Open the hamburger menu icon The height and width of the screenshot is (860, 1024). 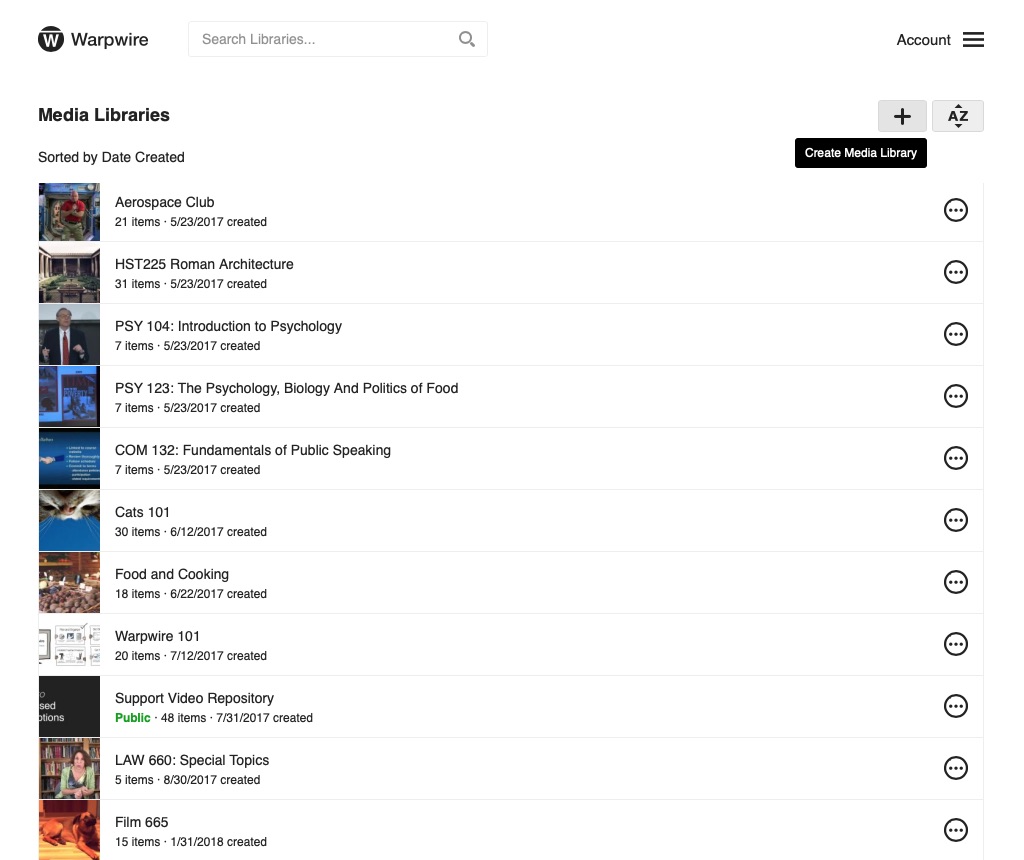[x=973, y=40]
